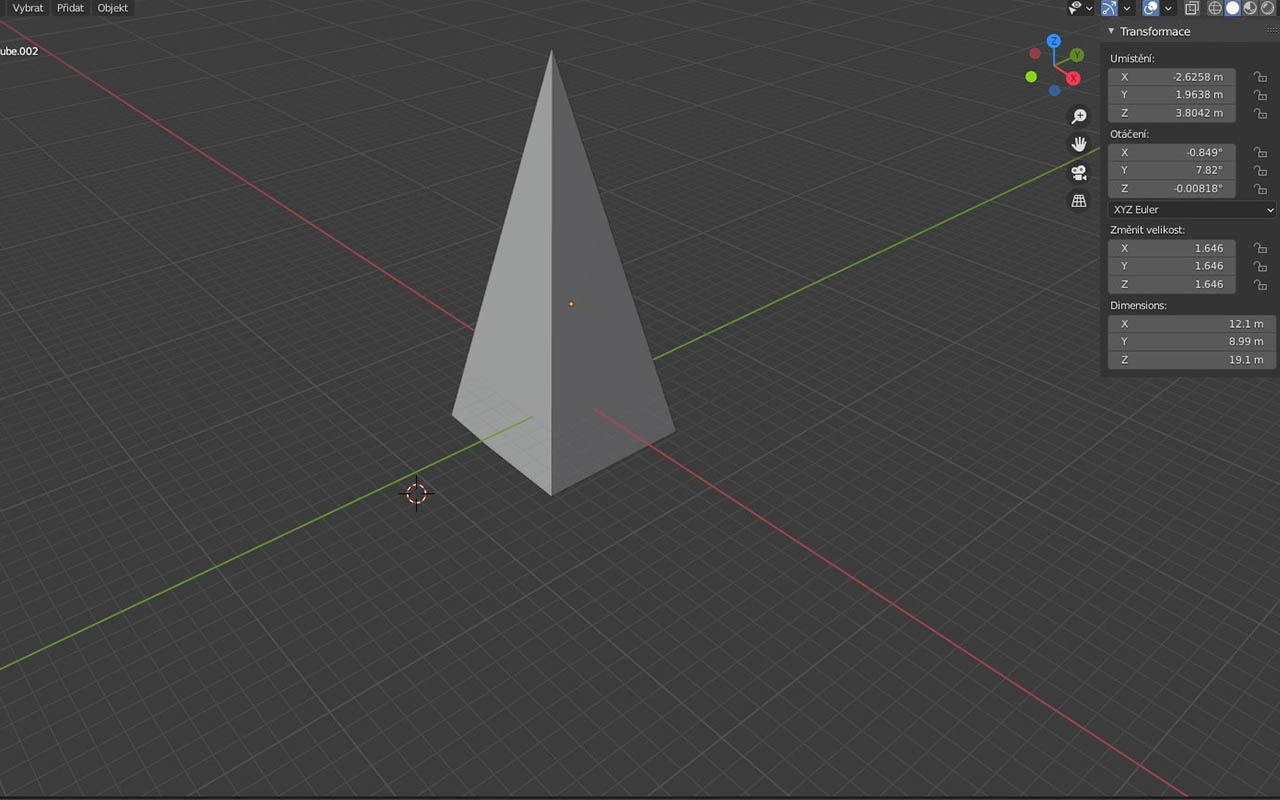Toggle the camera view icon
This screenshot has width=1280, height=800.
(1079, 172)
